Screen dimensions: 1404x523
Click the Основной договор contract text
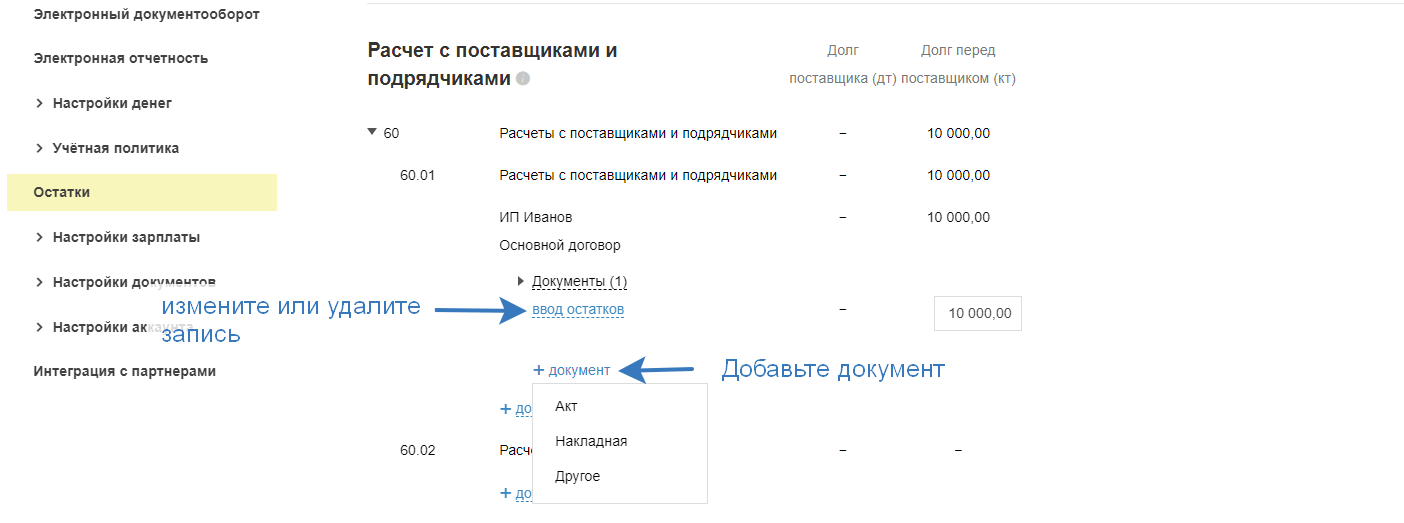pos(560,245)
